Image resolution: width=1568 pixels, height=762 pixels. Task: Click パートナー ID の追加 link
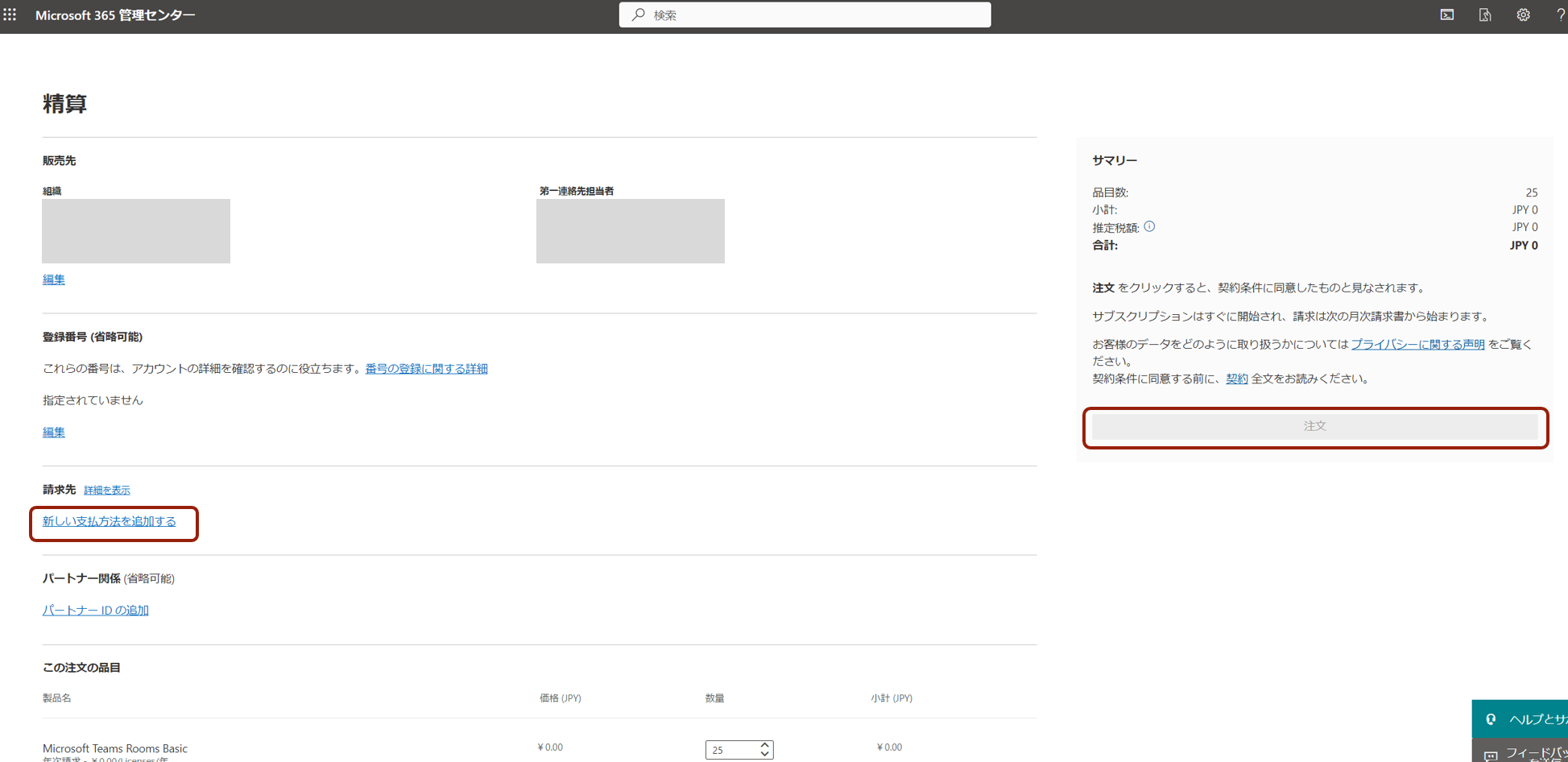[96, 610]
